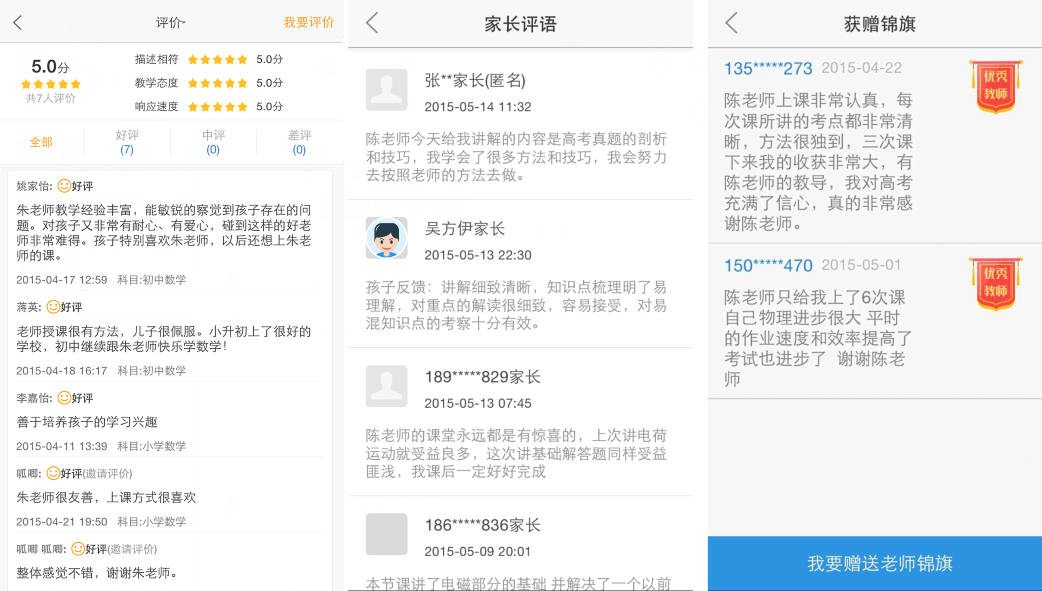Tap 吴方伊家长 cartoon avatar
The width and height of the screenshot is (1042, 591).
[386, 238]
